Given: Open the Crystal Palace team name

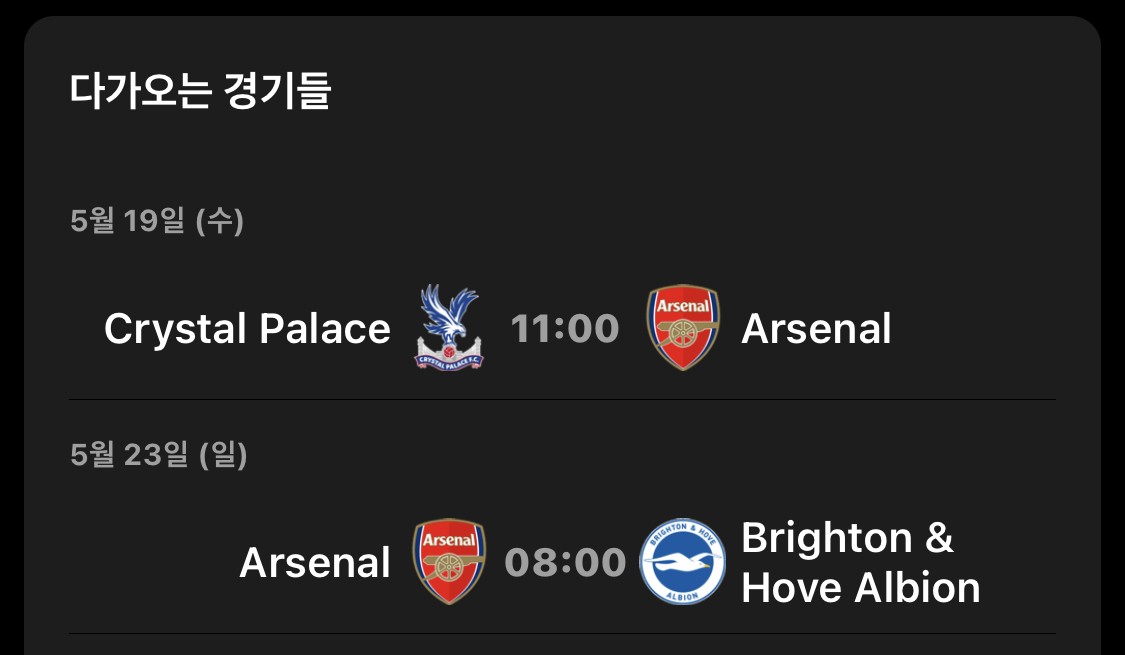Looking at the screenshot, I should pos(248,329).
